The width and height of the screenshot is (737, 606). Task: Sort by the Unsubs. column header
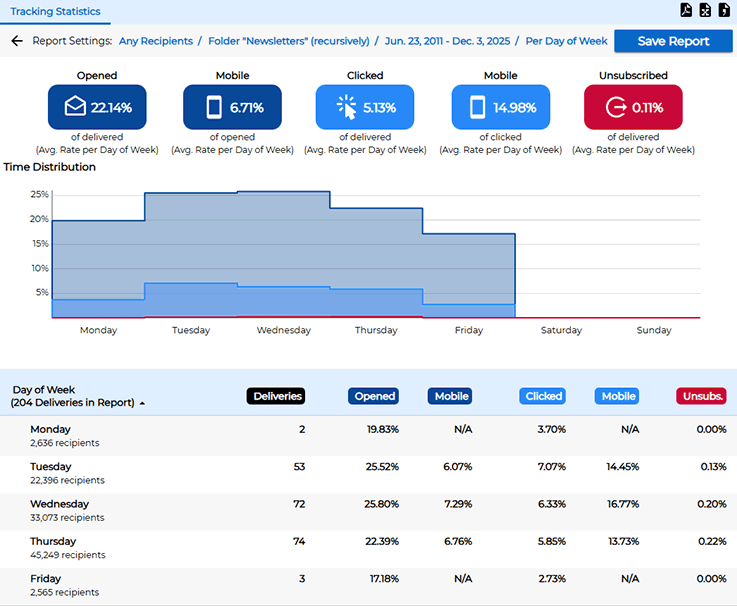(x=701, y=396)
